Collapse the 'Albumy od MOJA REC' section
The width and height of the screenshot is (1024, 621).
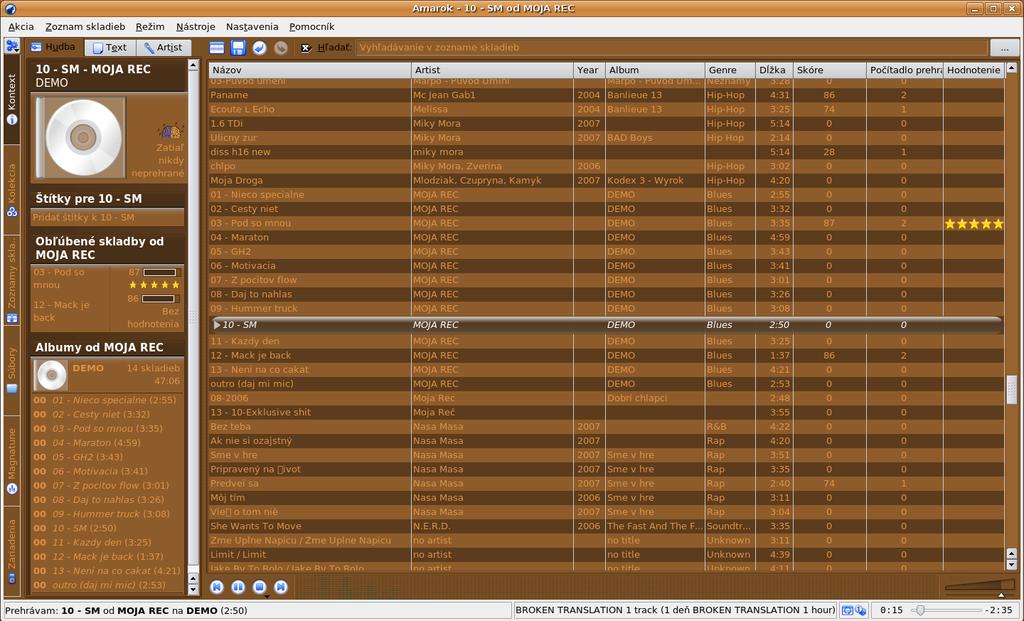(x=108, y=347)
